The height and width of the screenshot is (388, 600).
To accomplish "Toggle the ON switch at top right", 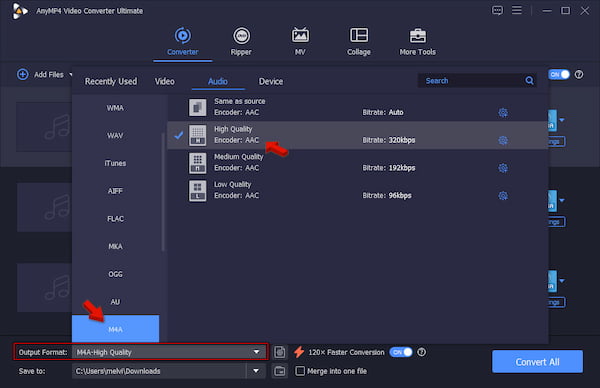I will pos(559,75).
